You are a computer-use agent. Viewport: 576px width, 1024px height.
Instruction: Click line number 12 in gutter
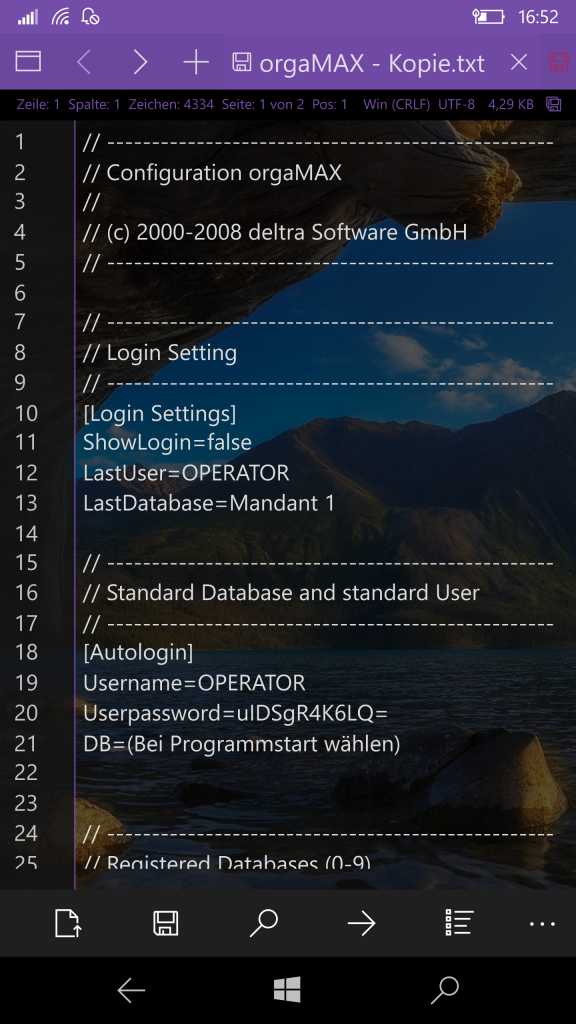(26, 473)
